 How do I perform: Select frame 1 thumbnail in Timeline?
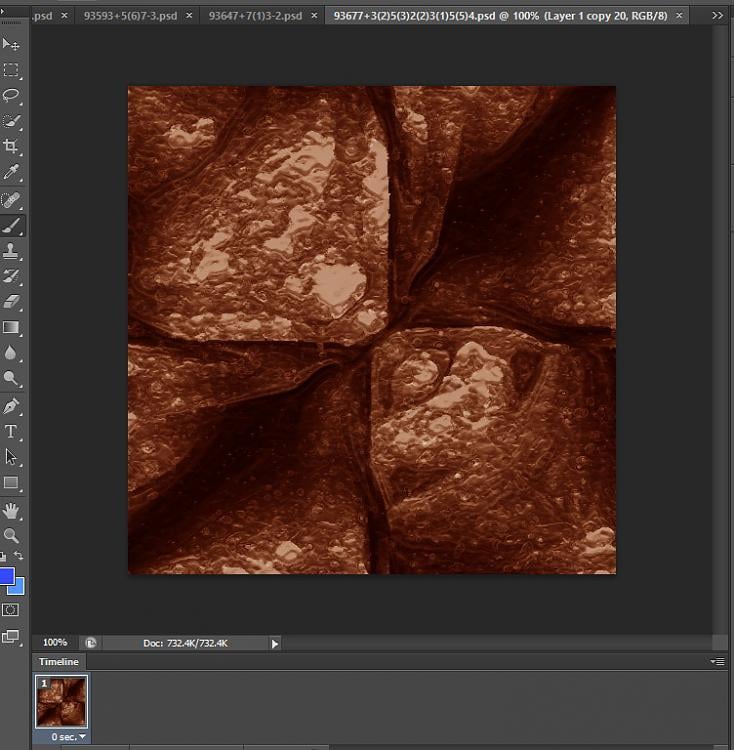coord(62,702)
